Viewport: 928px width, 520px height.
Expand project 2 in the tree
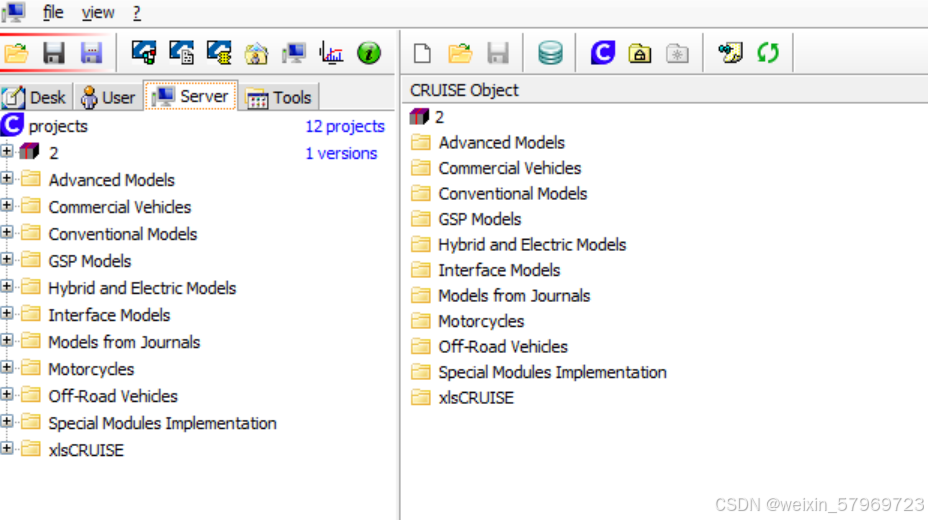[x=7, y=151]
